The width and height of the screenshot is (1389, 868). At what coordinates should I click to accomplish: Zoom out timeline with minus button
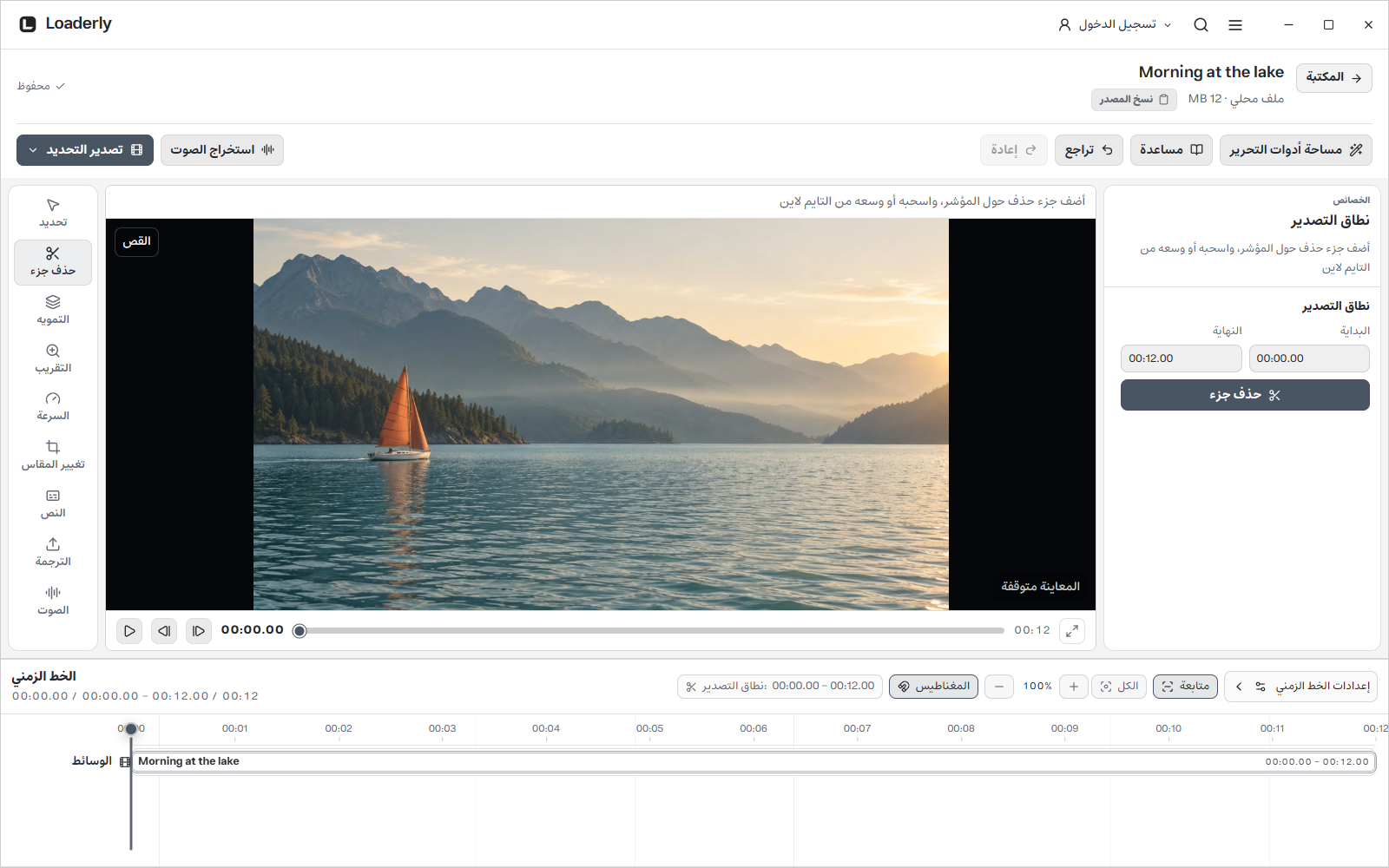click(999, 687)
